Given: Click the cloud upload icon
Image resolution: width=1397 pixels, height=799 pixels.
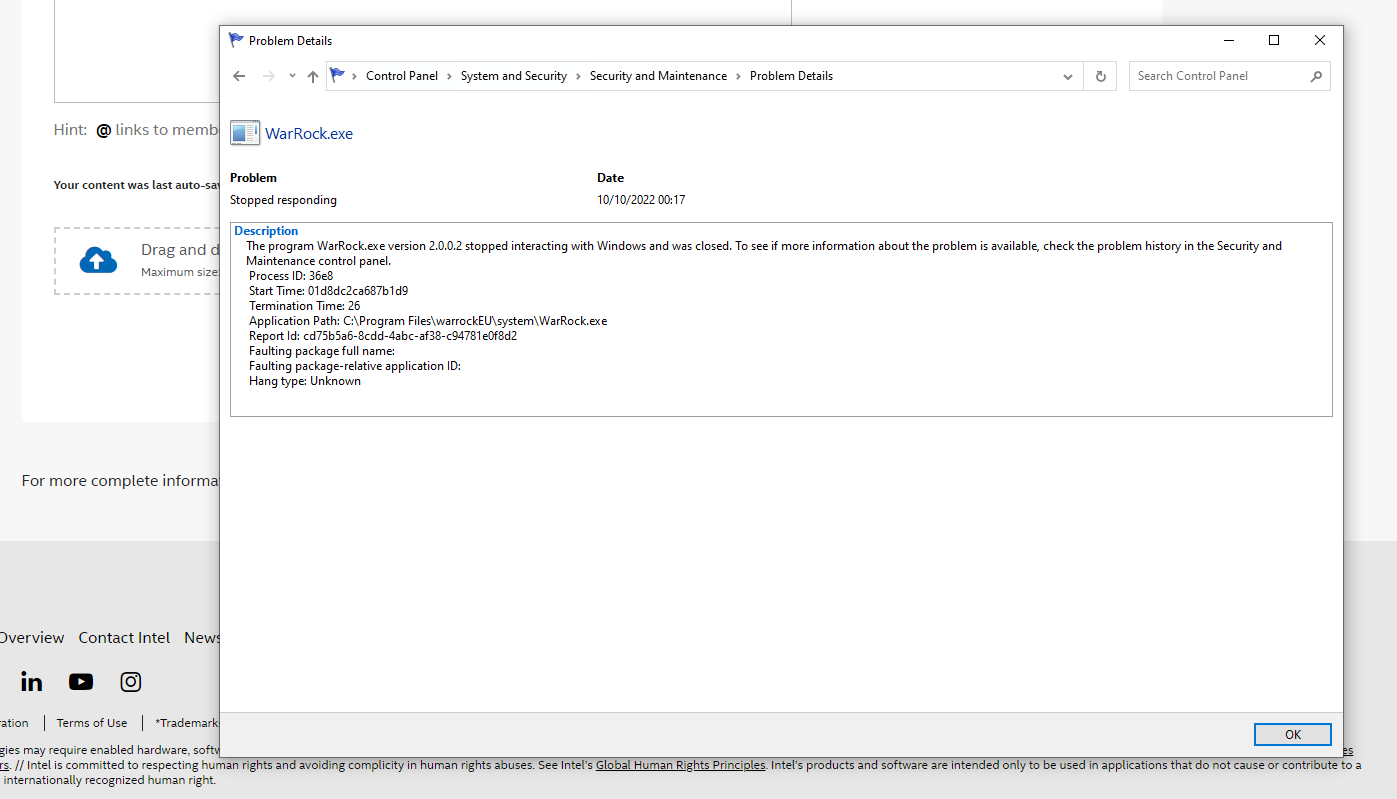Looking at the screenshot, I should pos(98,260).
